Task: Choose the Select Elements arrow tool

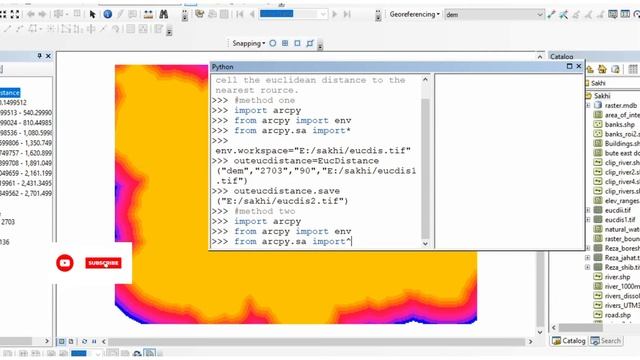Action: tap(92, 14)
